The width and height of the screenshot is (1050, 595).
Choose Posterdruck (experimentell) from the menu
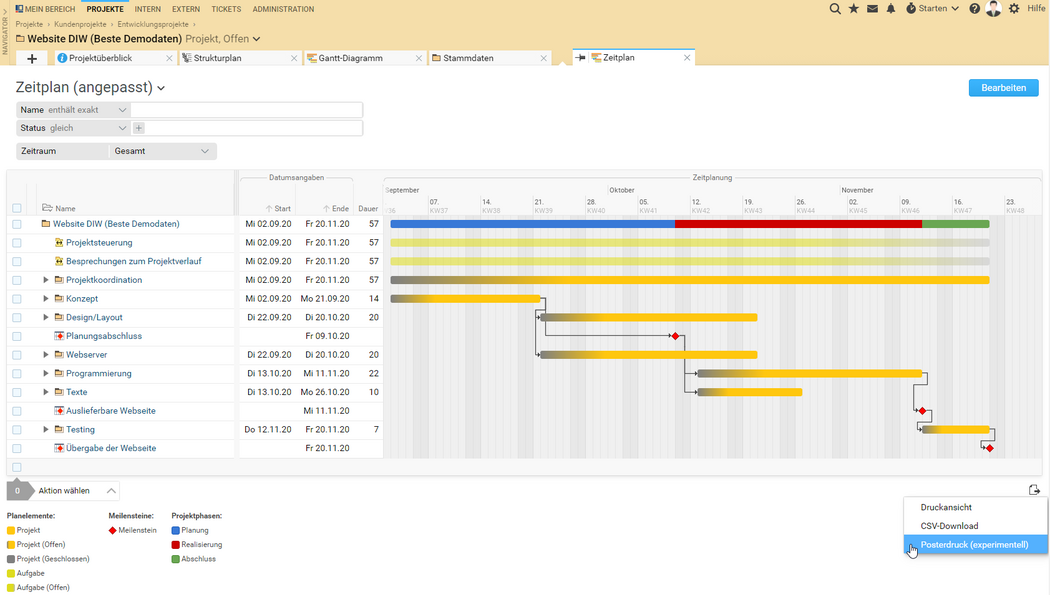(x=974, y=545)
